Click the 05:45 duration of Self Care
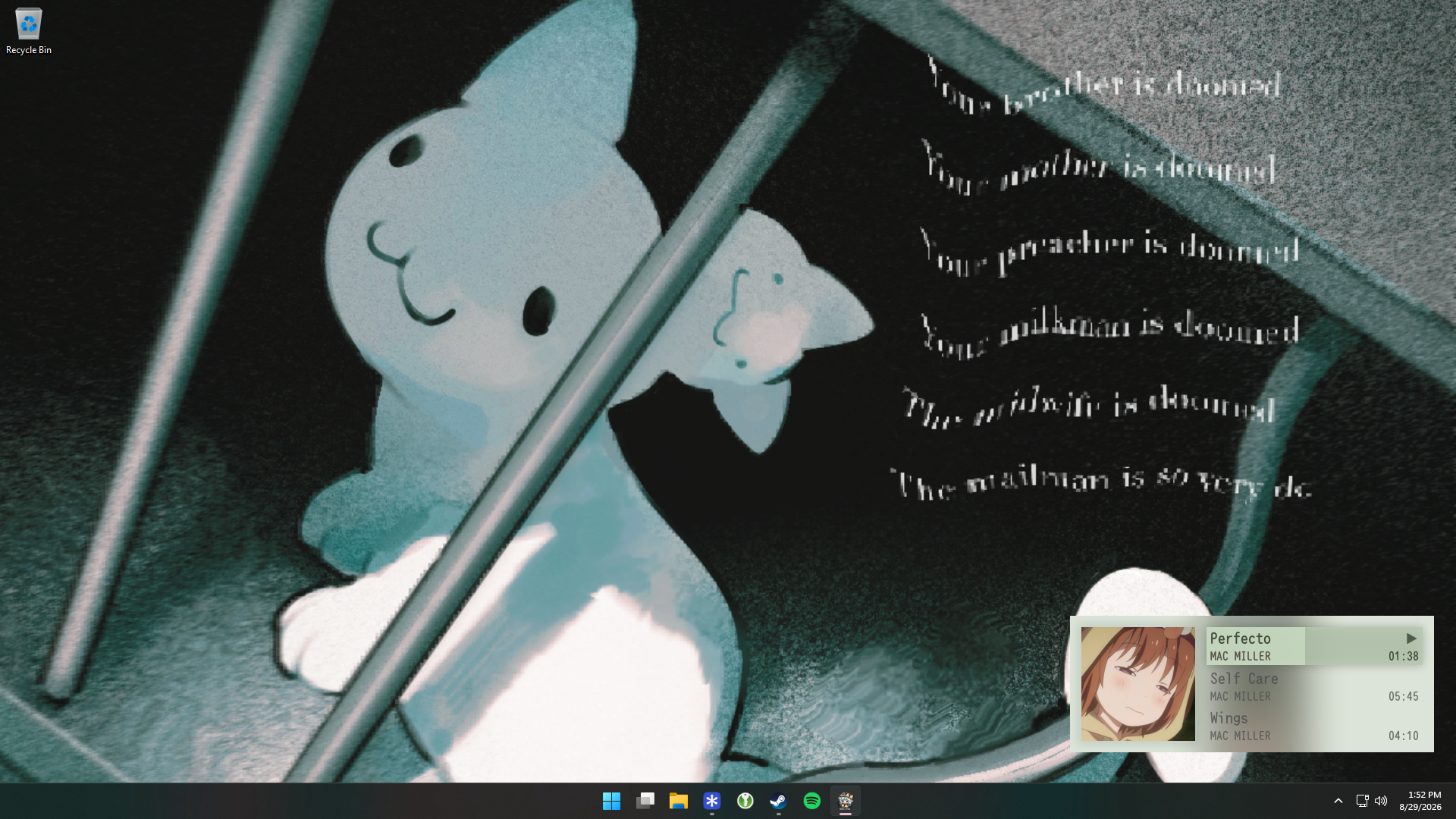The width and height of the screenshot is (1456, 819). (1403, 696)
